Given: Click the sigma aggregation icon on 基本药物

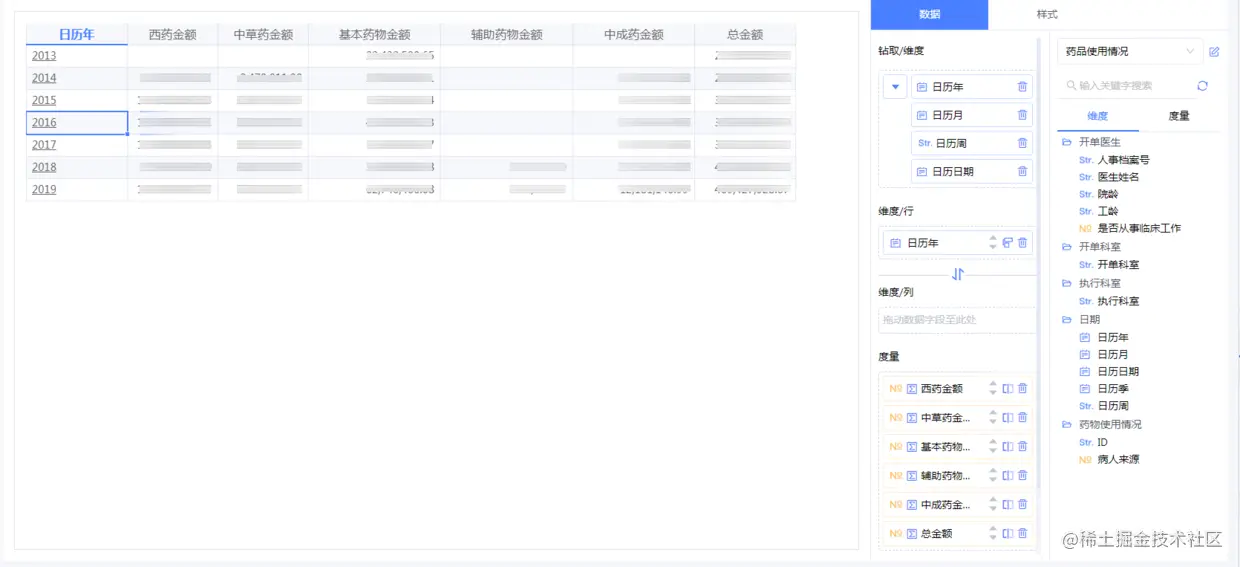Looking at the screenshot, I should coord(912,447).
